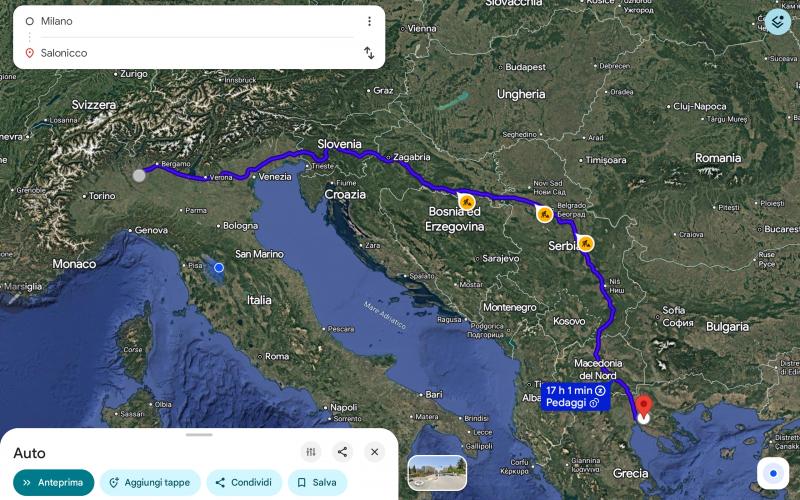Click the Montenegro label

pyautogui.click(x=510, y=307)
